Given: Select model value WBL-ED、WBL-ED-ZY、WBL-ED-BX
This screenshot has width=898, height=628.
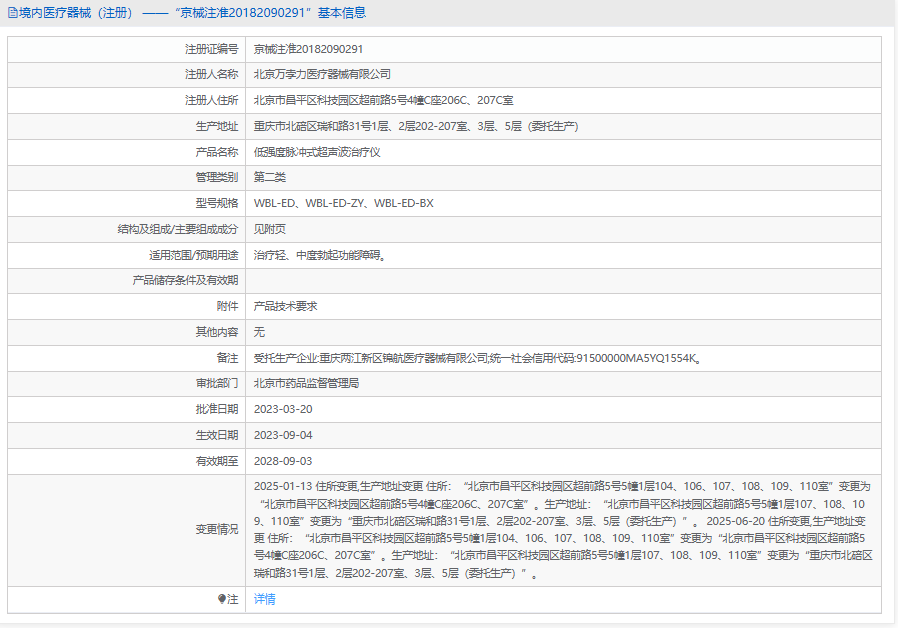Looking at the screenshot, I should tap(344, 203).
